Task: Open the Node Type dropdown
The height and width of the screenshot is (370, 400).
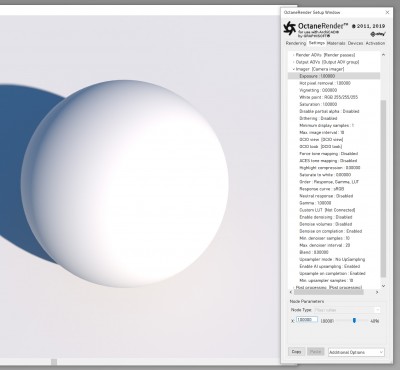Action: click(347, 310)
